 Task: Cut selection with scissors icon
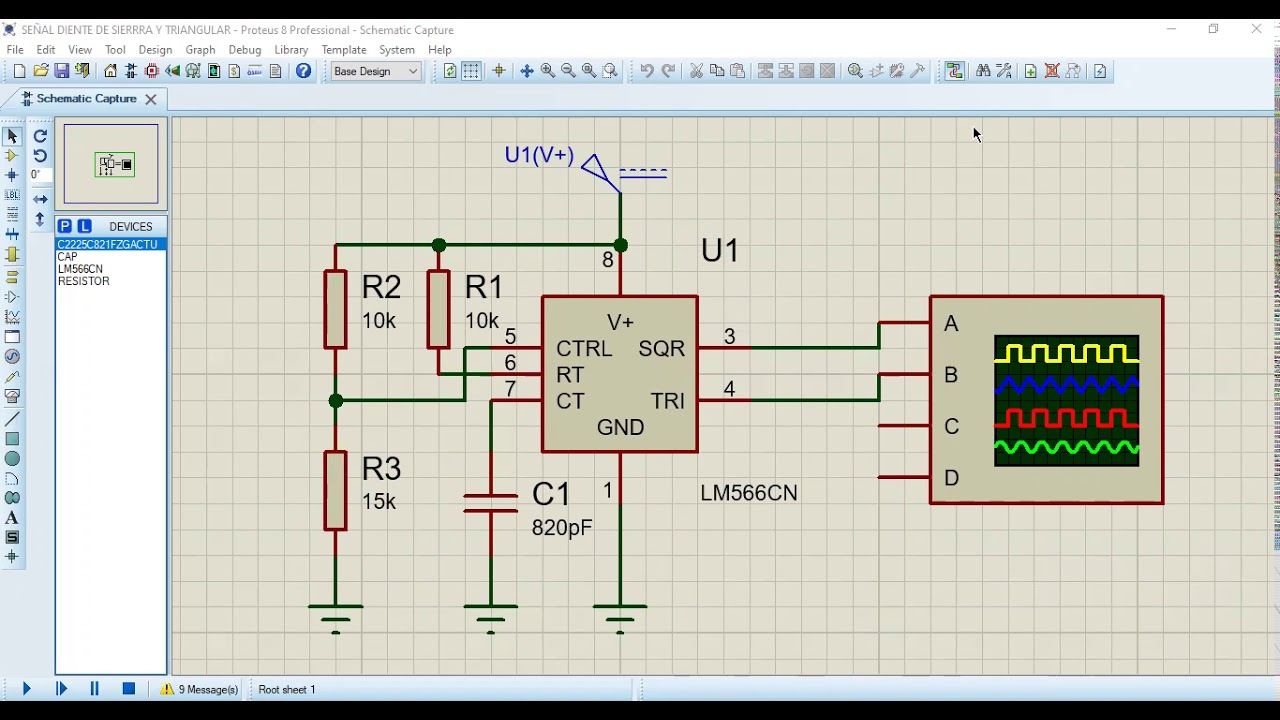click(x=696, y=71)
